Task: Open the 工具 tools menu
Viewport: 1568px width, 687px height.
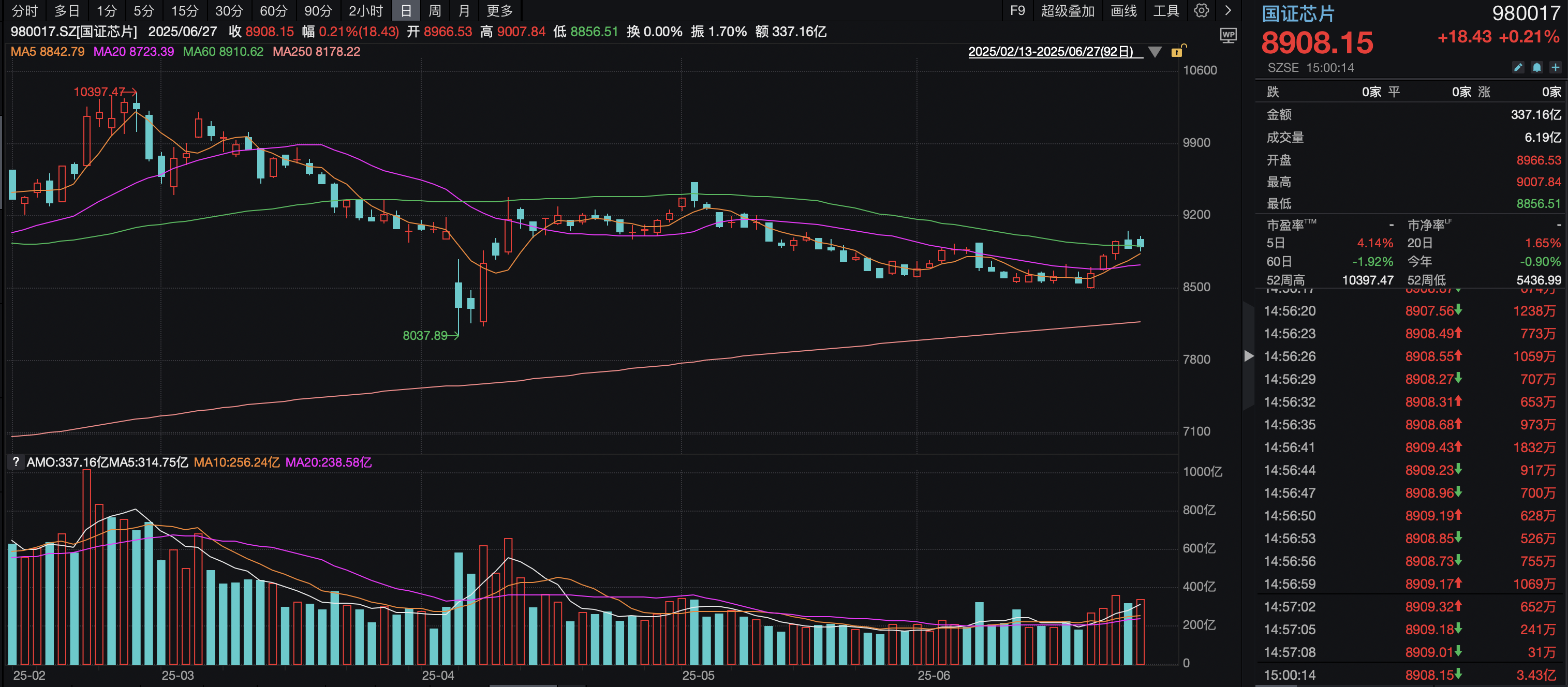Action: pos(1166,10)
